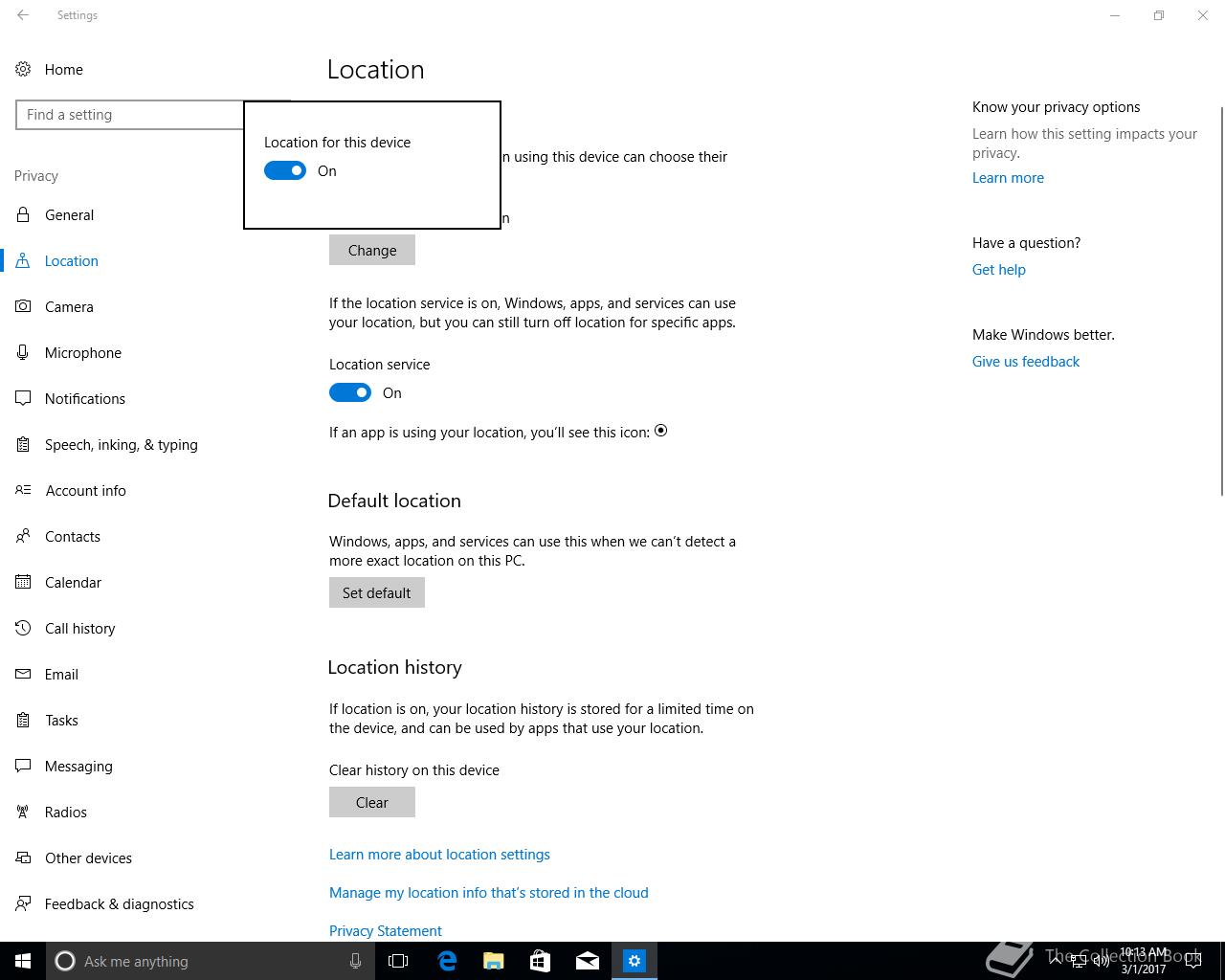Open the Store app from the taskbar

[540, 961]
